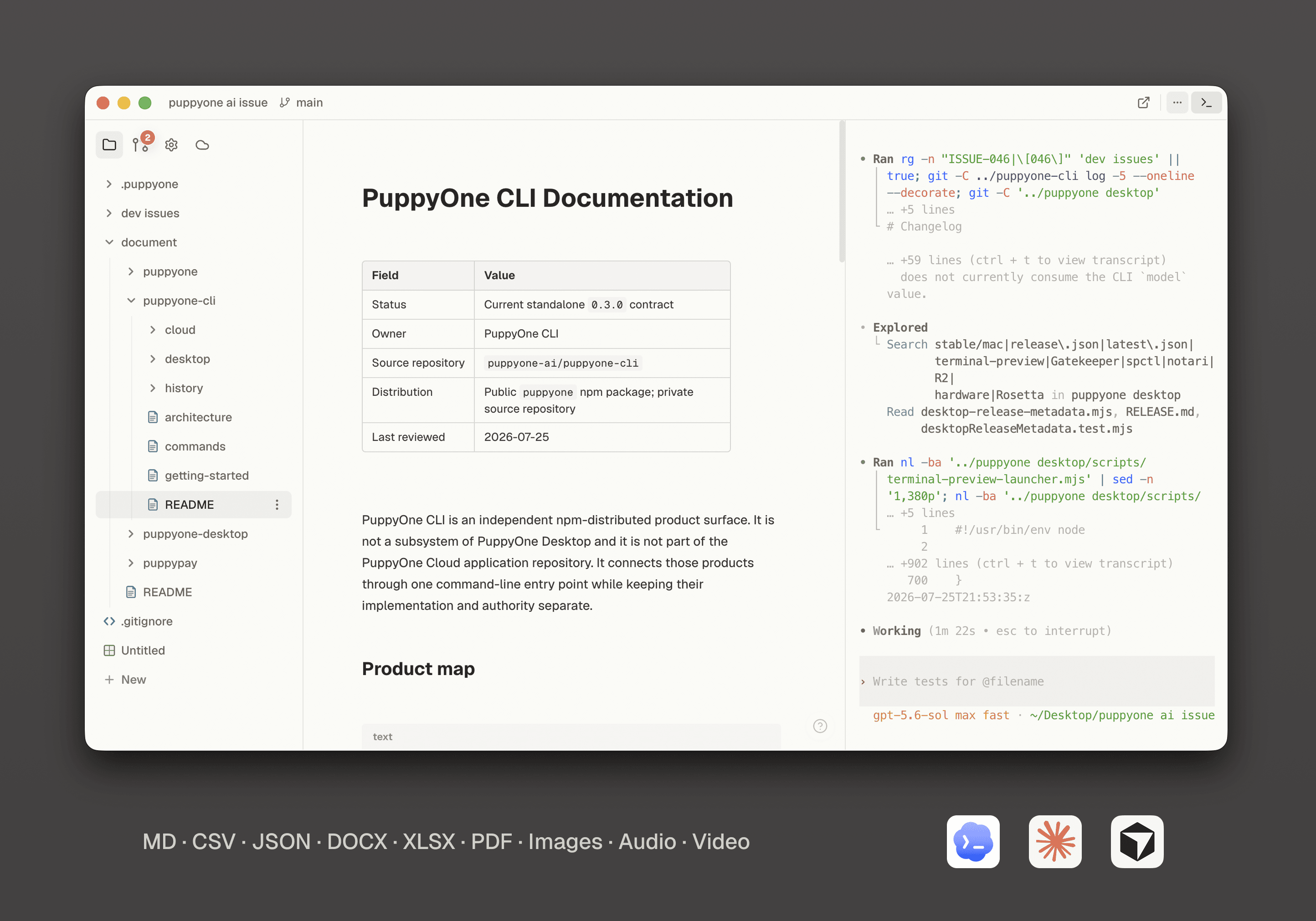1316x921 pixels.
Task: Click the puppyone-ai/puppyone-cli code value
Action: pyautogui.click(x=562, y=363)
